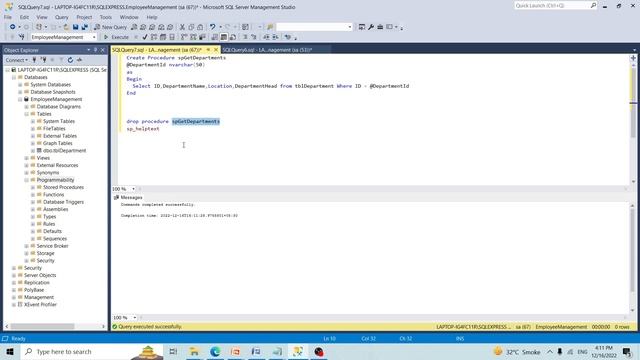Image resolution: width=640 pixels, height=360 pixels.
Task: Click the Parse checkmark icon
Action: tap(145, 37)
